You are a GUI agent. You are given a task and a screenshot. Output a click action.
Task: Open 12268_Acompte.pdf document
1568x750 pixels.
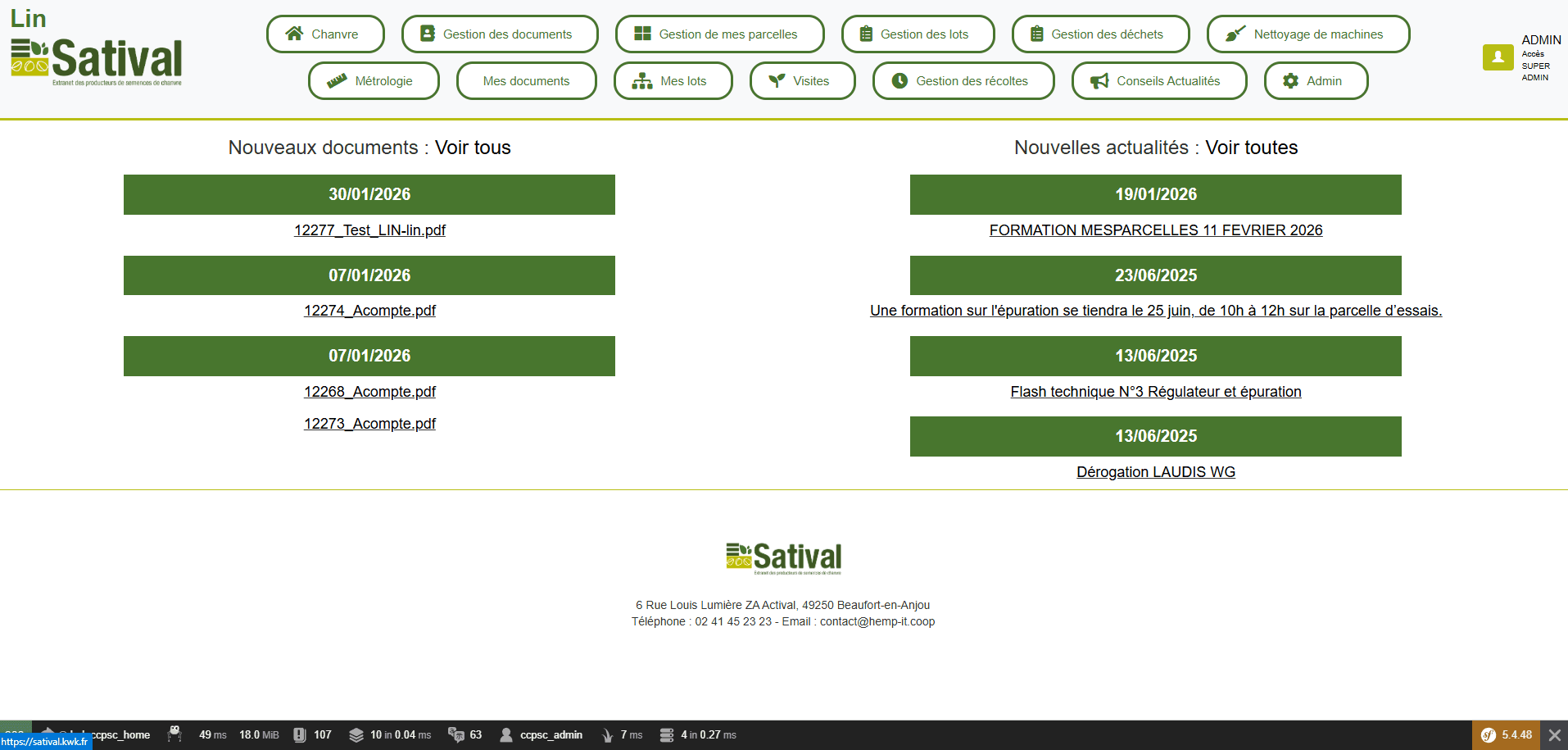[x=369, y=392]
